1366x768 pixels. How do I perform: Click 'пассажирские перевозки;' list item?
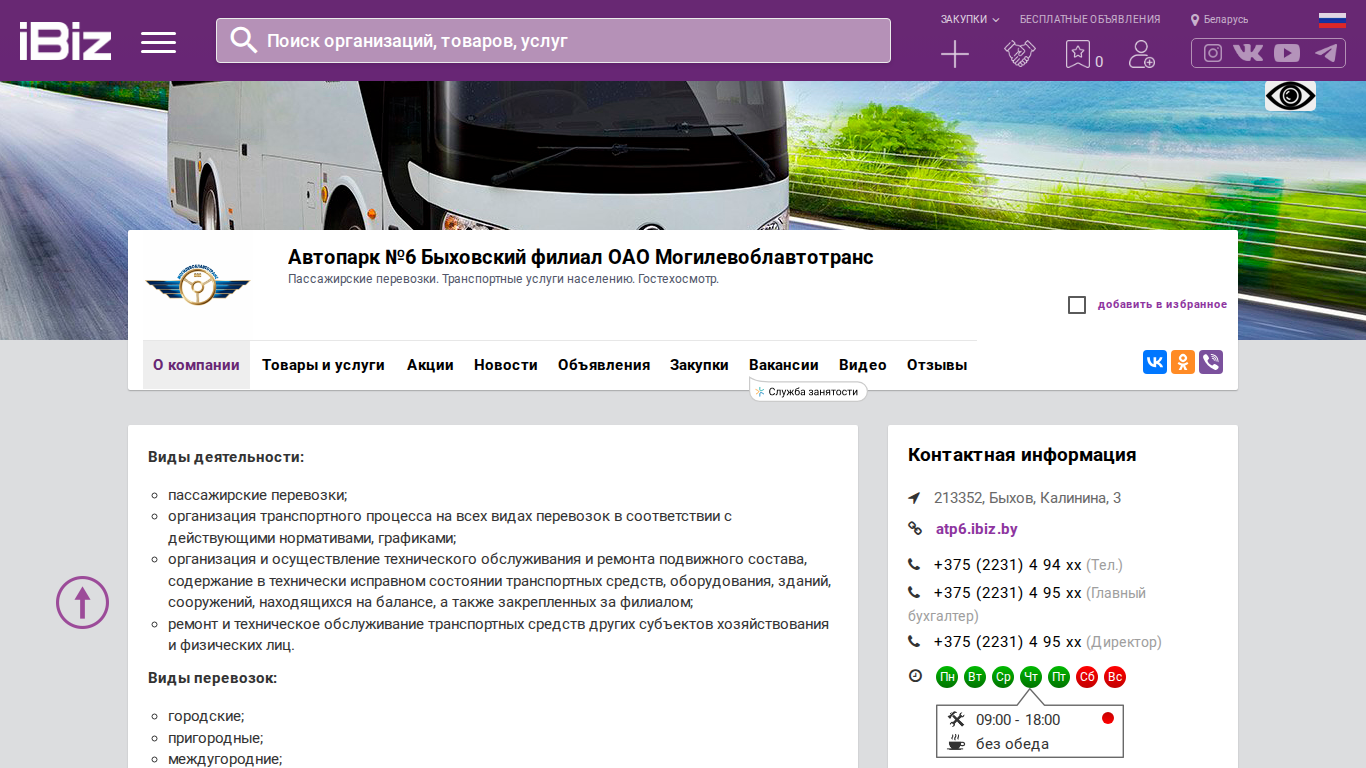pos(257,495)
